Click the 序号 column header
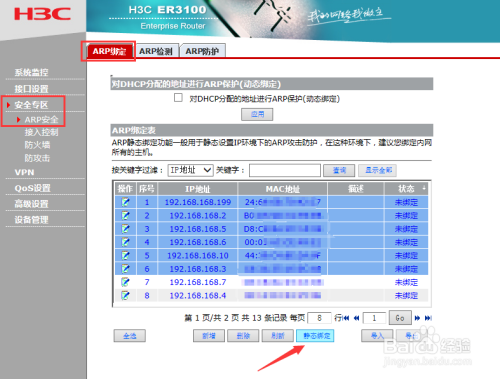The height and width of the screenshot is (379, 500). pyautogui.click(x=147, y=189)
